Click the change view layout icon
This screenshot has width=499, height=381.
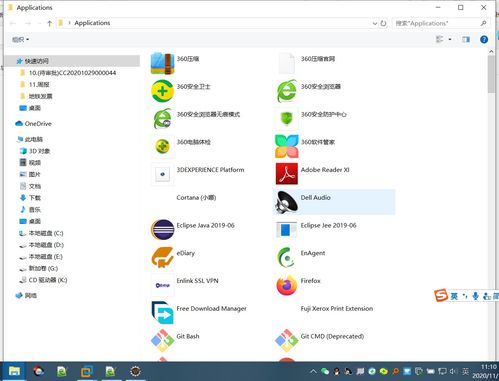440,40
